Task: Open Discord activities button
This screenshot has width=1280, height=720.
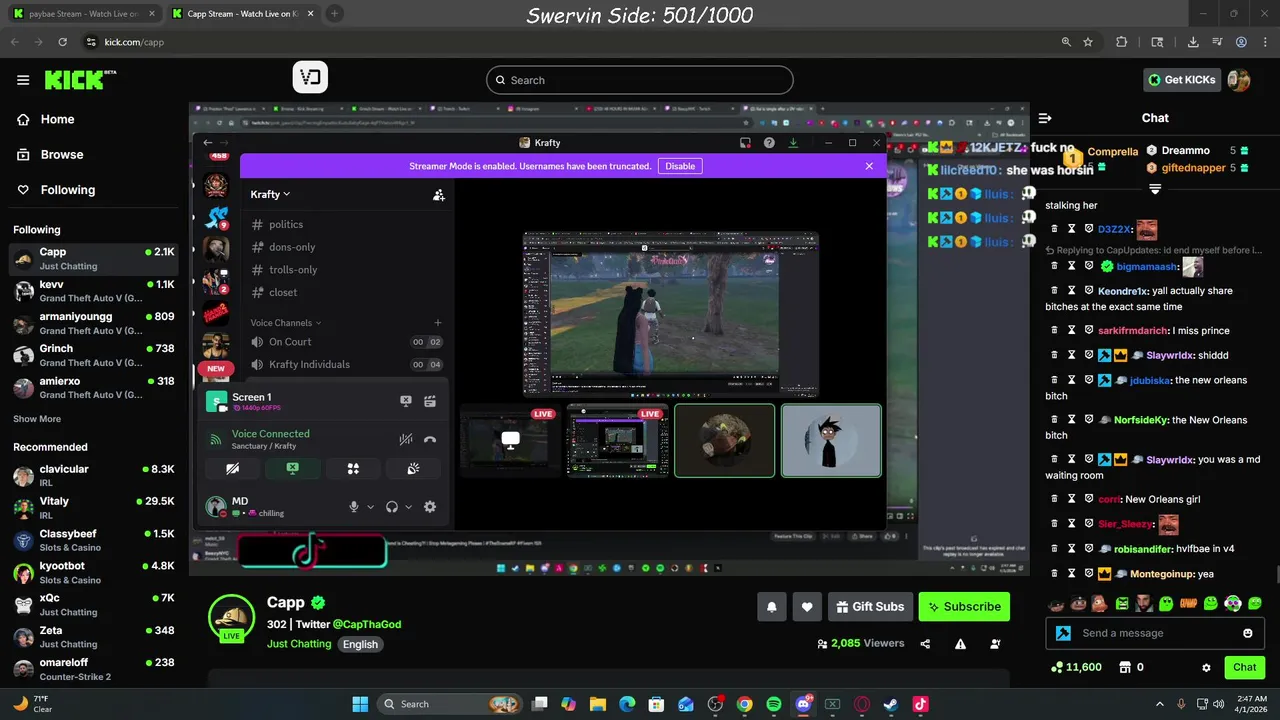Action: pos(353,468)
